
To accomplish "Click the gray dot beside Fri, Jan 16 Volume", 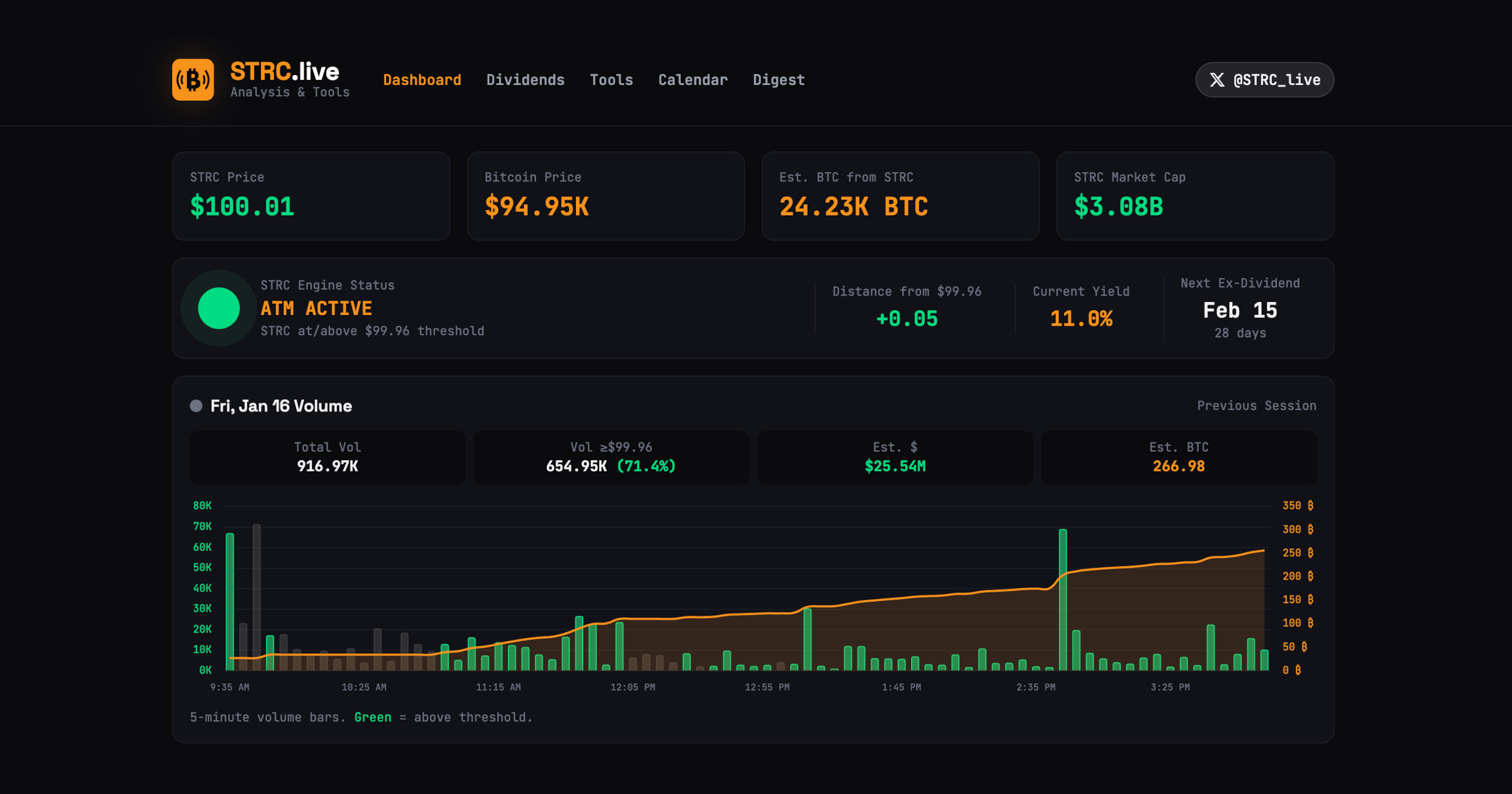I will click(x=196, y=406).
